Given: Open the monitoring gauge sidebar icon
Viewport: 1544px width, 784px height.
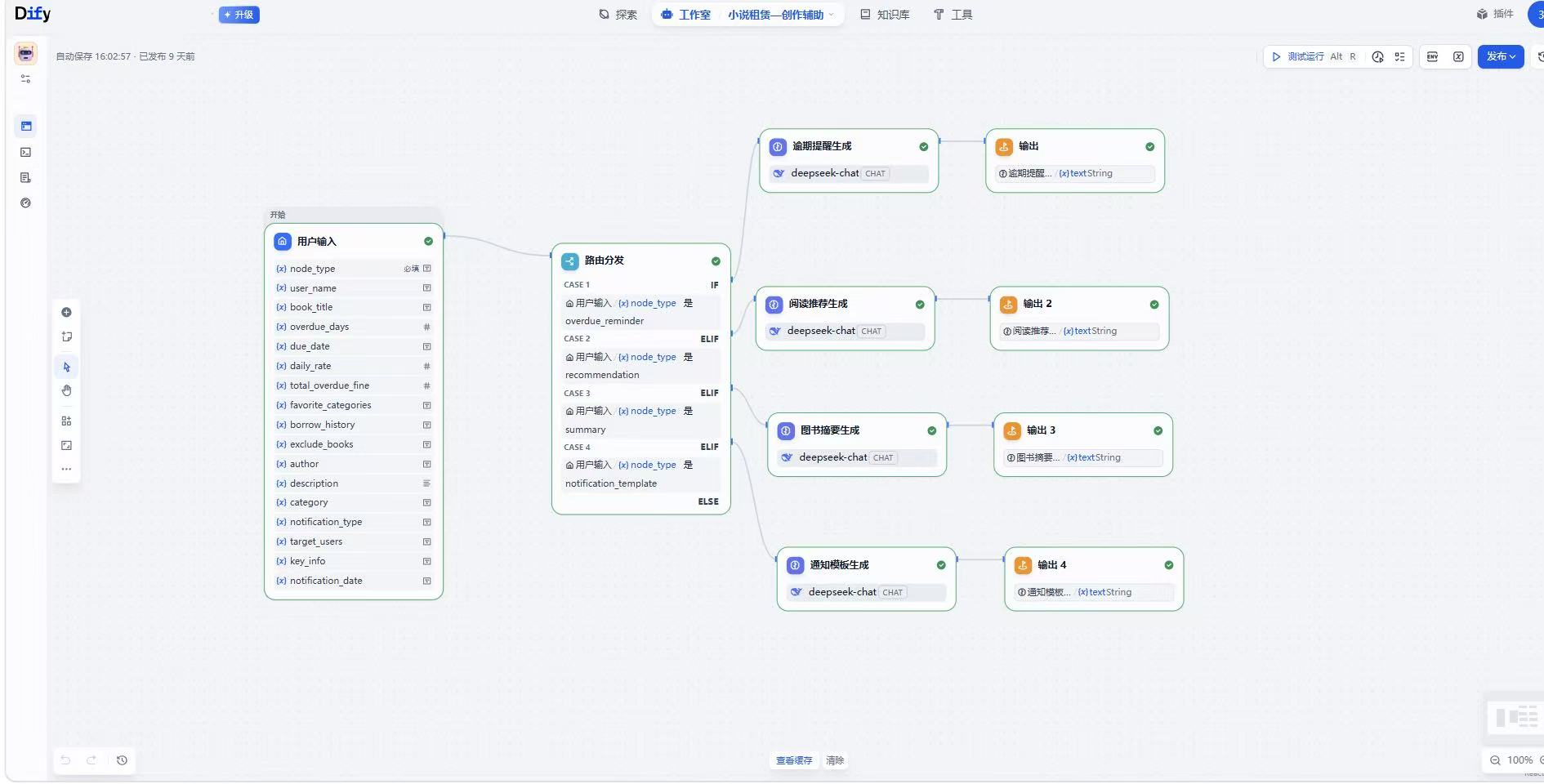Looking at the screenshot, I should [26, 203].
